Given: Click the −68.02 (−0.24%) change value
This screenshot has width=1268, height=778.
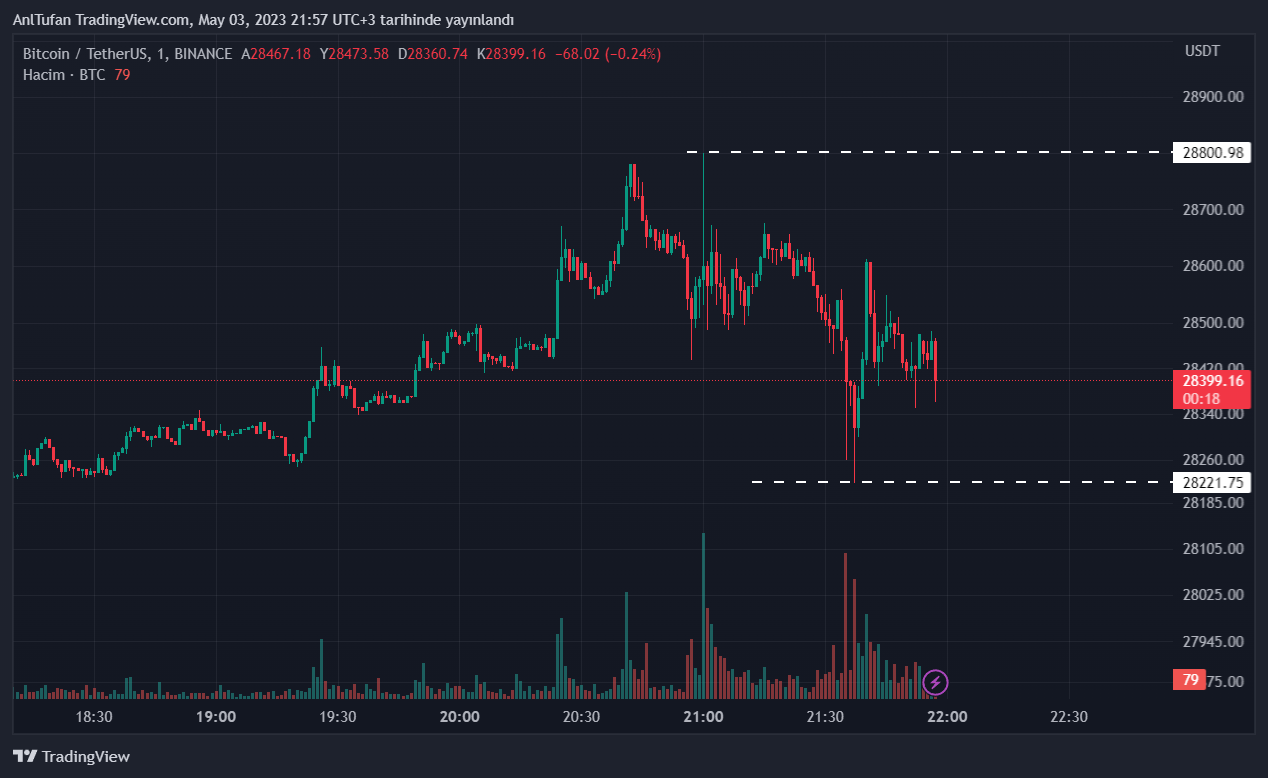Looking at the screenshot, I should point(607,54).
